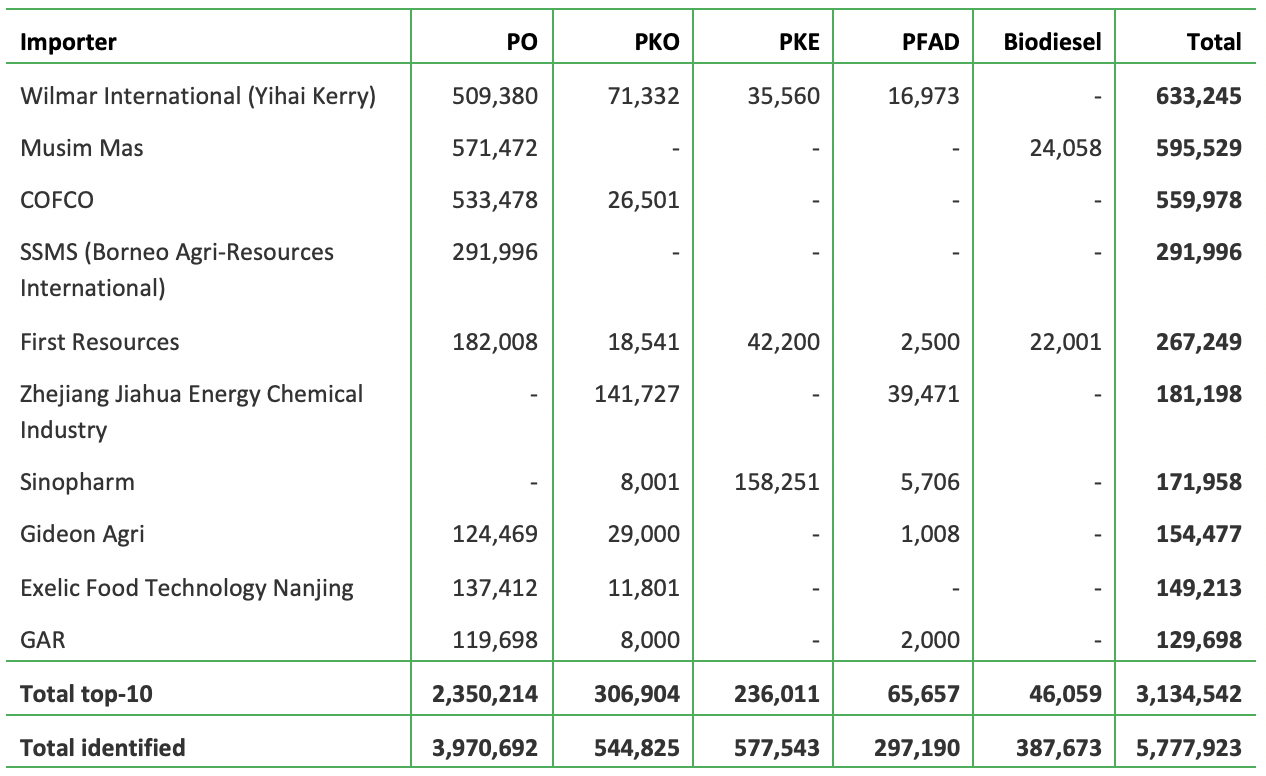Select the Musim Mas importer name
This screenshot has width=1266, height=776.
[82, 148]
